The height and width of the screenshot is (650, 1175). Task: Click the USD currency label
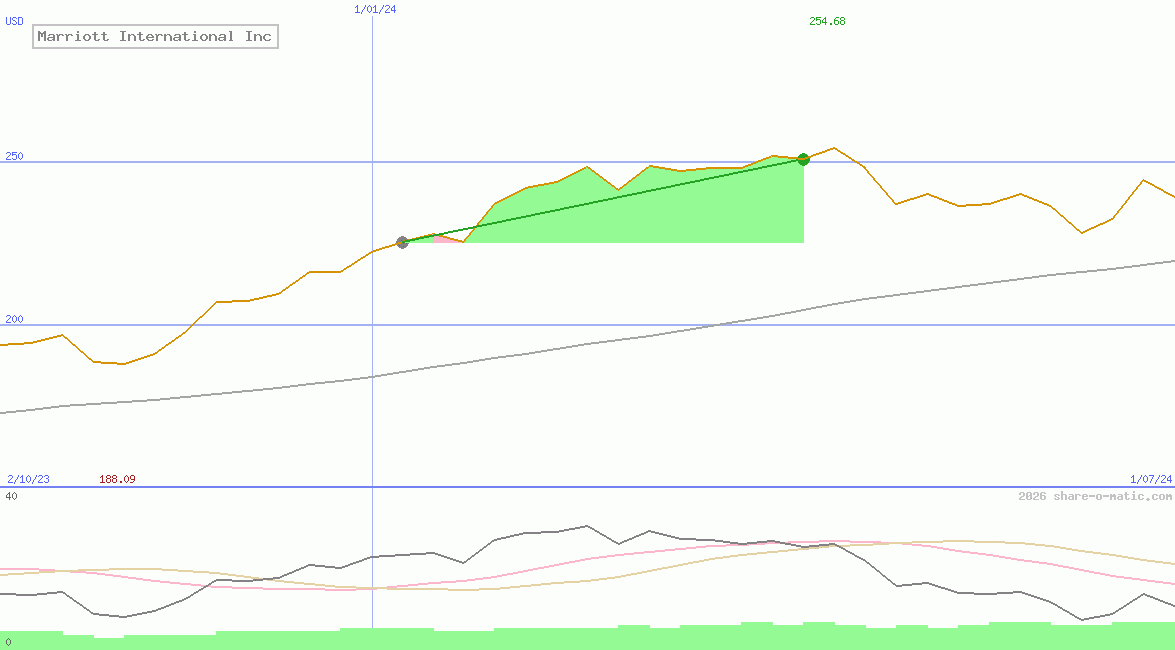point(14,21)
